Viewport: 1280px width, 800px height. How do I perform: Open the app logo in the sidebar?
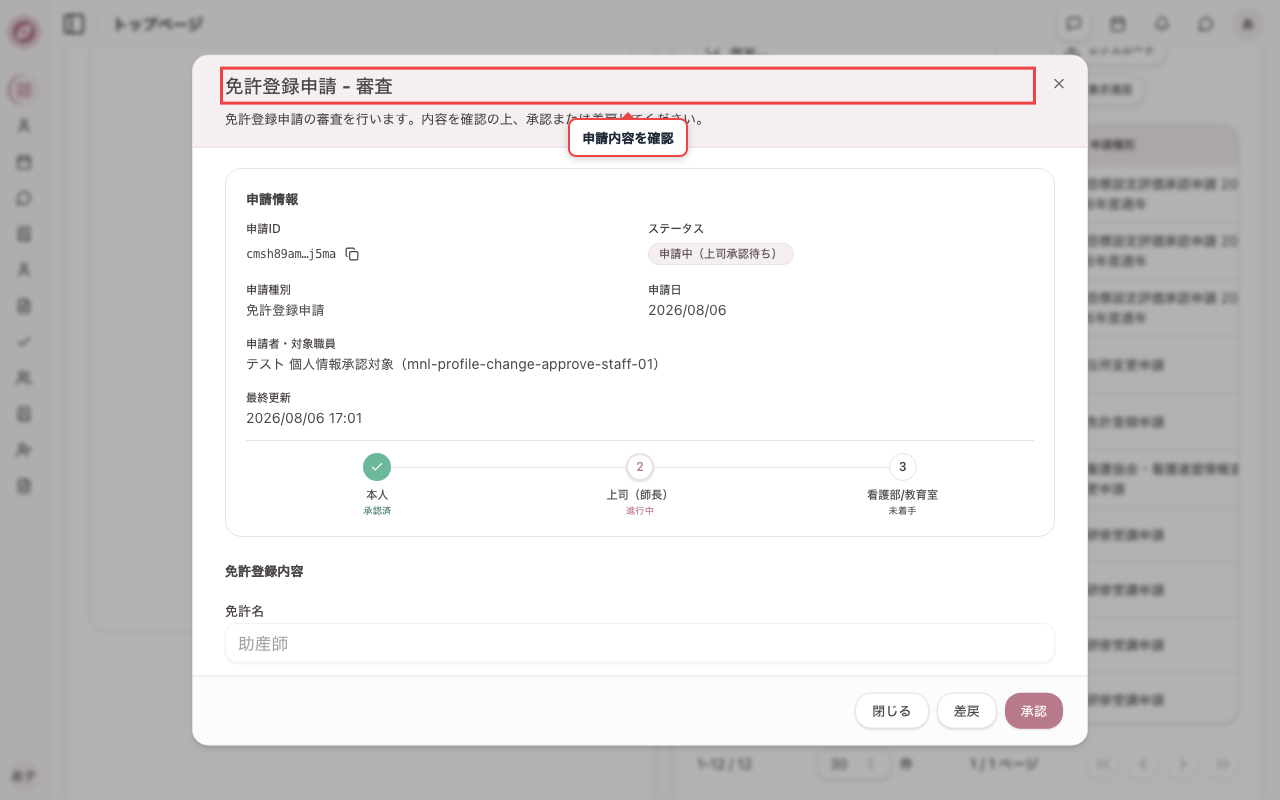pos(24,32)
